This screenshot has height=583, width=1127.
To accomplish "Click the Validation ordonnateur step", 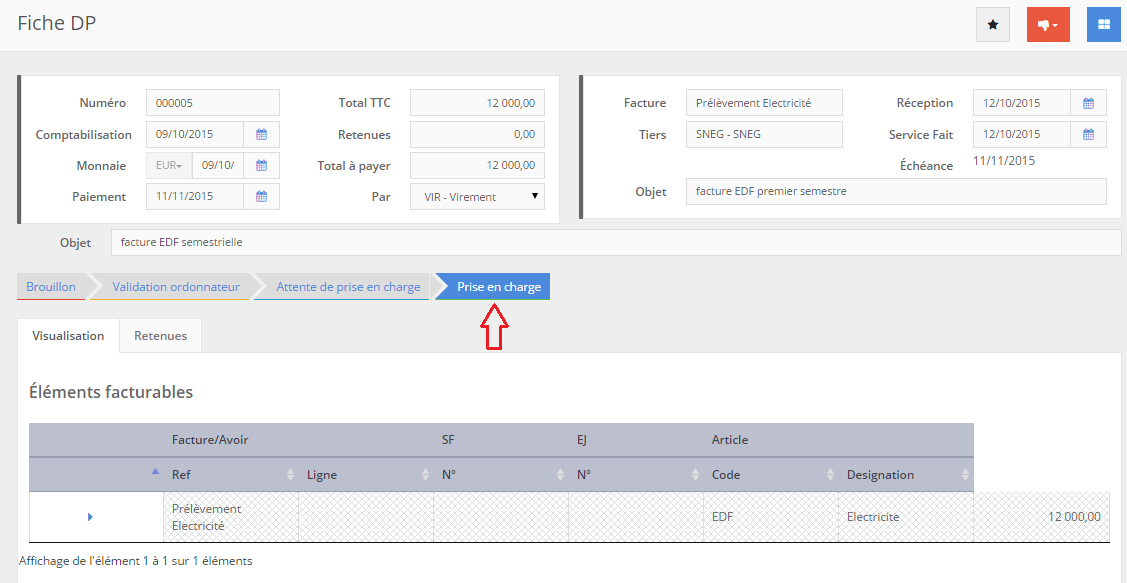I will coord(175,287).
